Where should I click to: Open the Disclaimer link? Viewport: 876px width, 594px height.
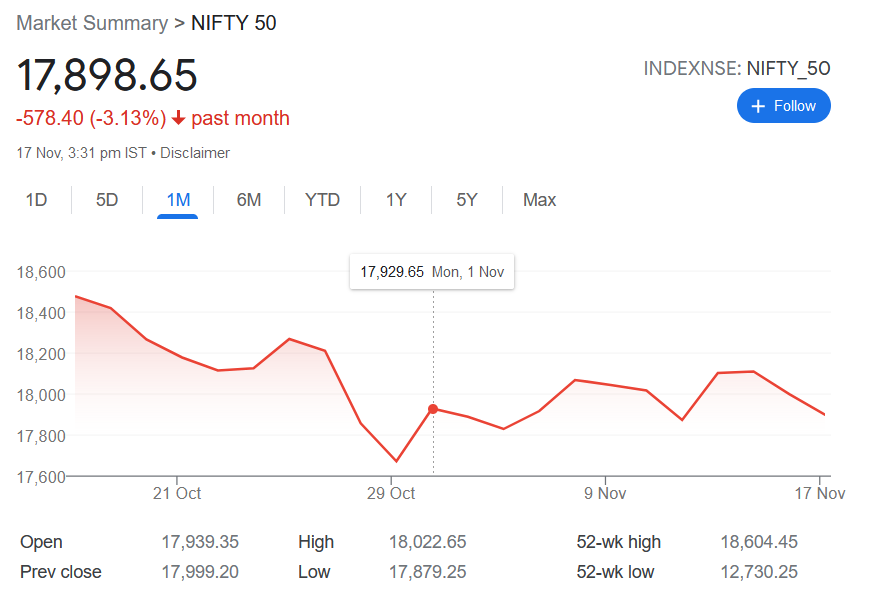point(195,153)
